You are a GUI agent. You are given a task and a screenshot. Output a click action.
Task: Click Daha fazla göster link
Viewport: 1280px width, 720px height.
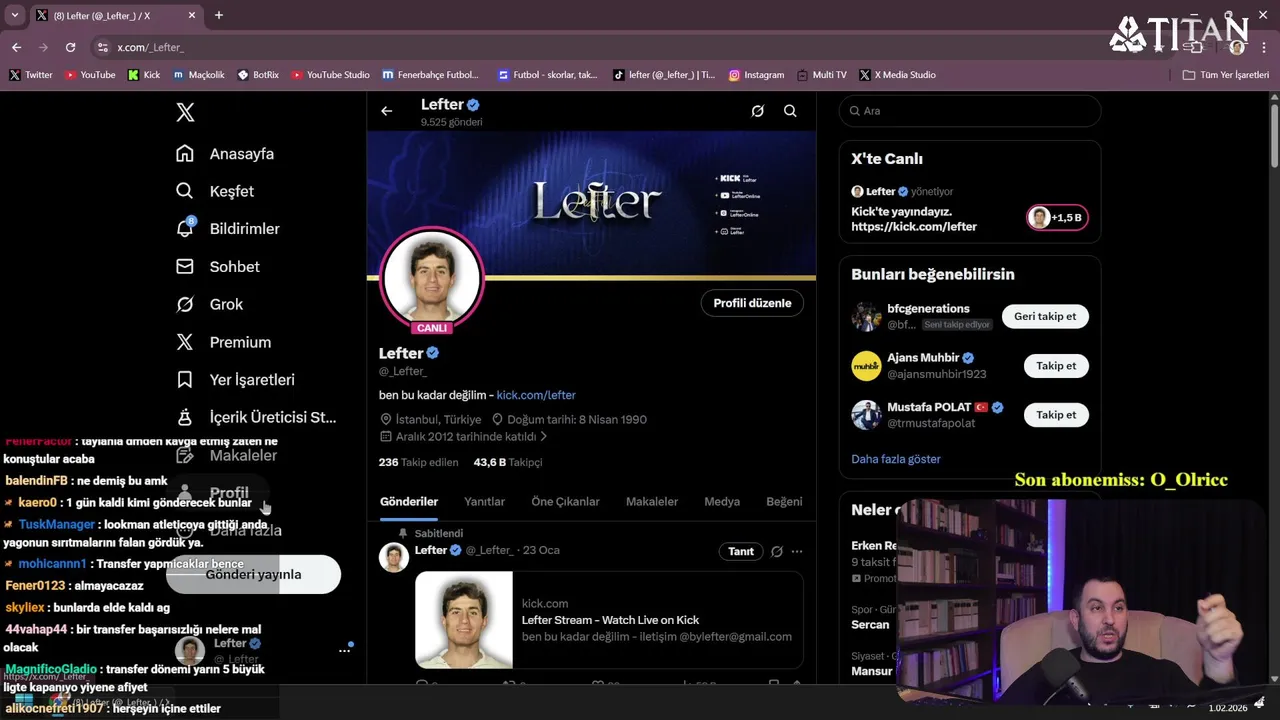coord(896,459)
